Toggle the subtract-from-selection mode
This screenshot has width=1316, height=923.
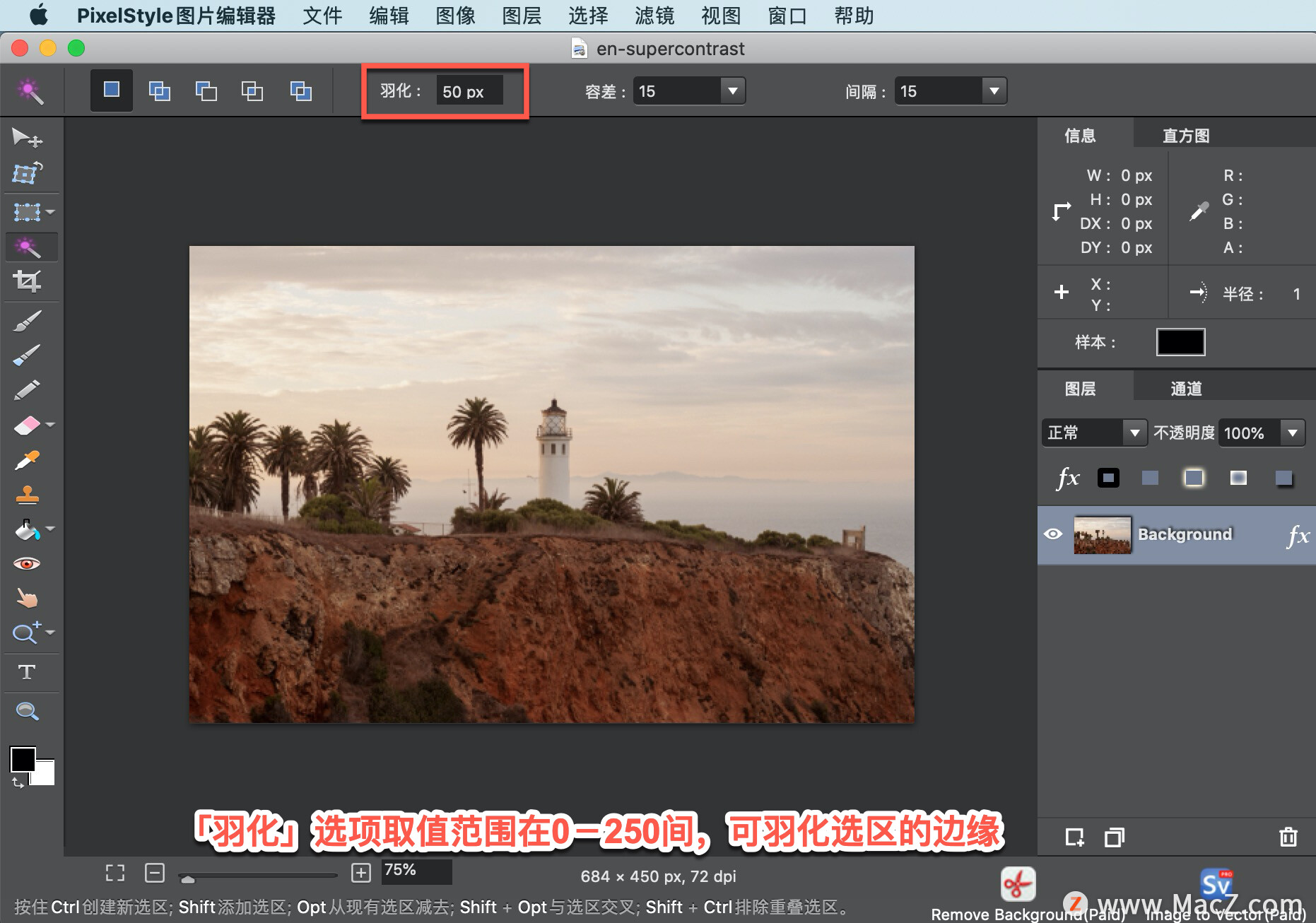tap(206, 90)
